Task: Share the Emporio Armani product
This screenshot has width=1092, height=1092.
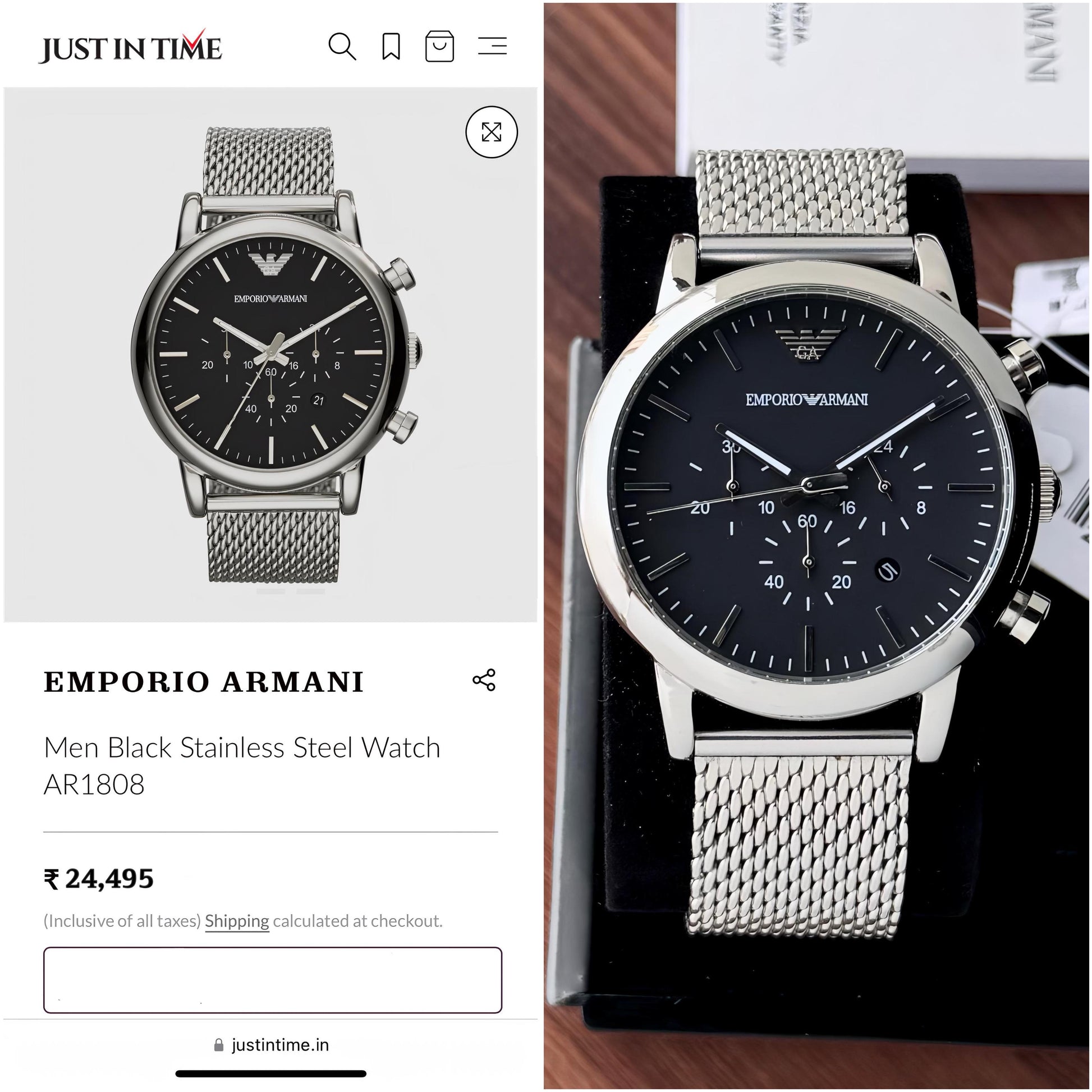Action: (484, 680)
